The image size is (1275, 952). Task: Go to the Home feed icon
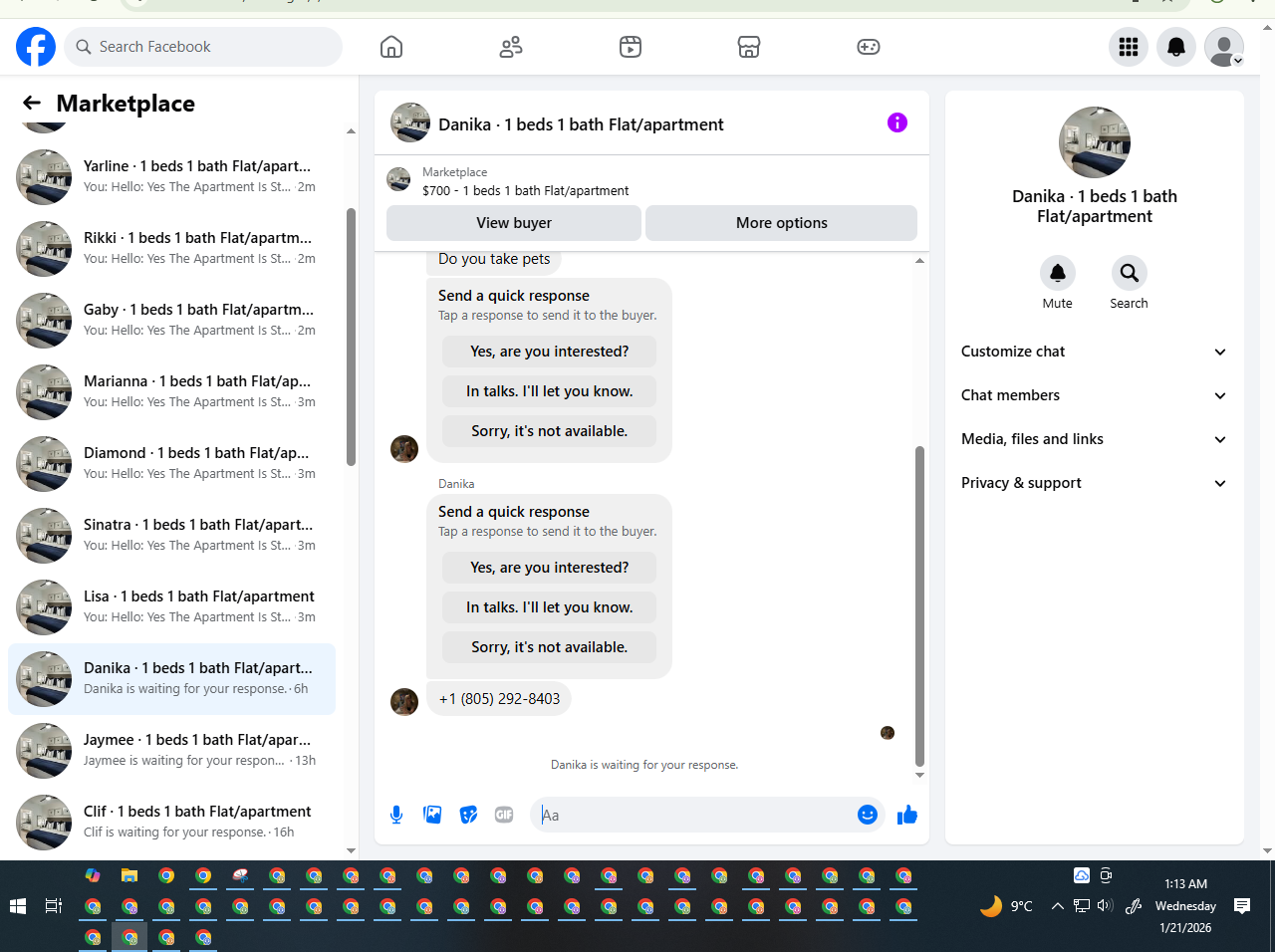391,47
